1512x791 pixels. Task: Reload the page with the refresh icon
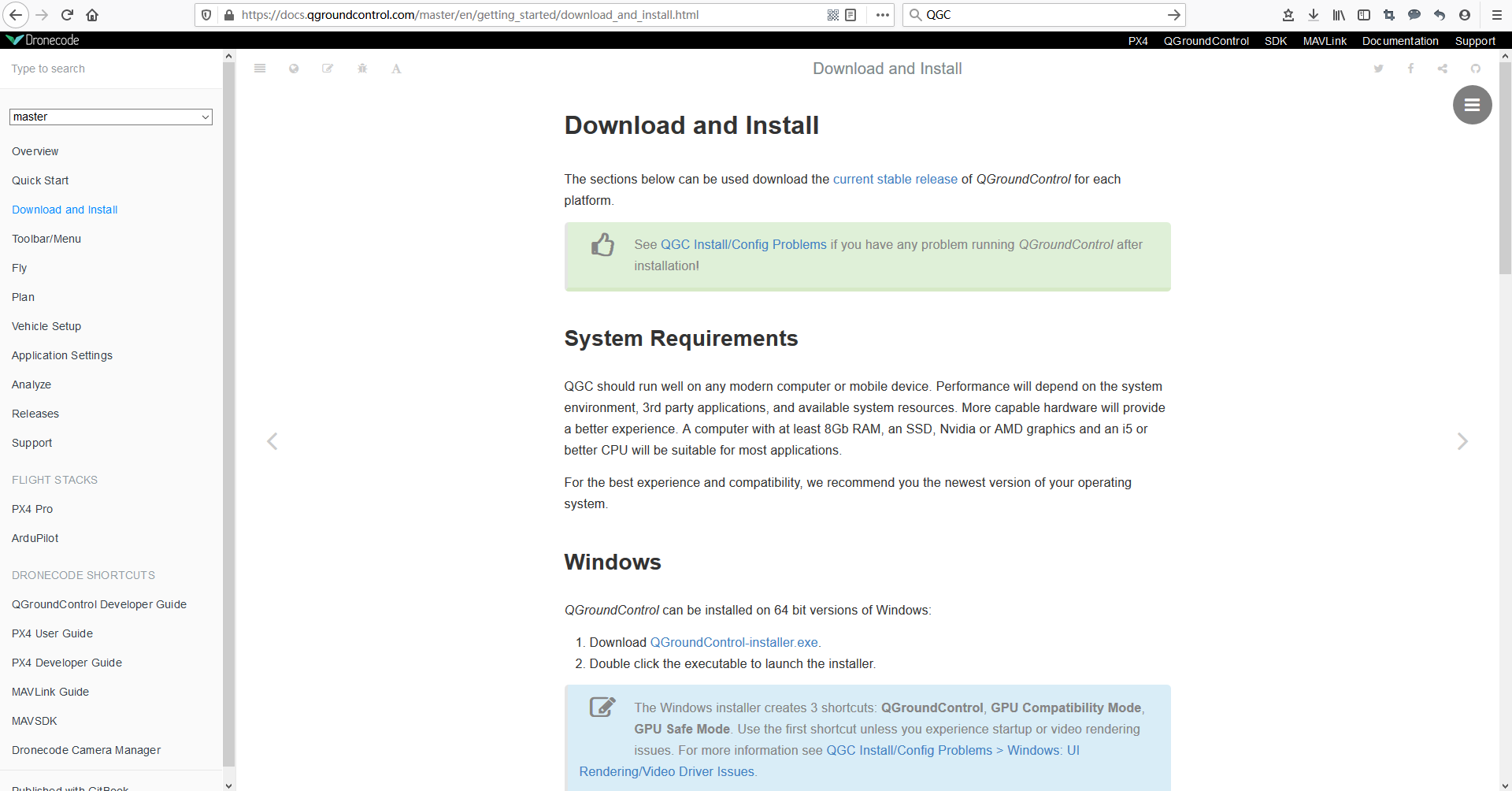(x=67, y=15)
